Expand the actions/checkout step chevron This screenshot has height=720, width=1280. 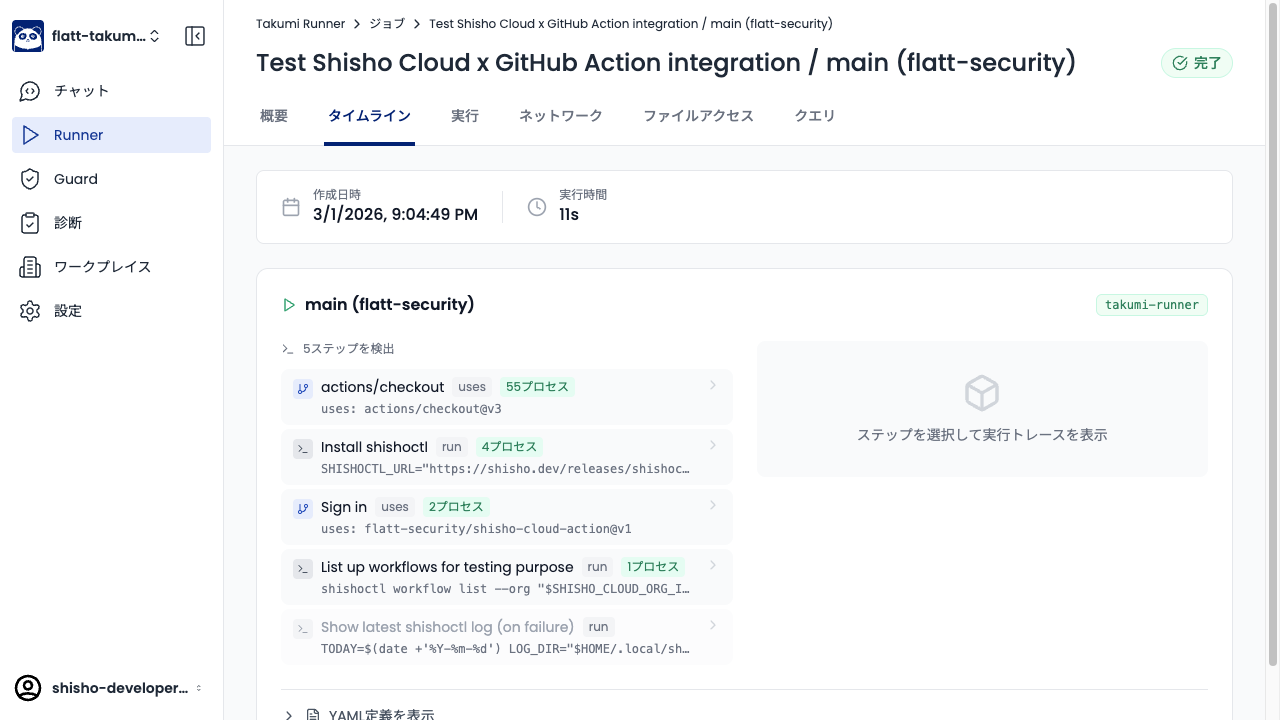[x=713, y=386]
